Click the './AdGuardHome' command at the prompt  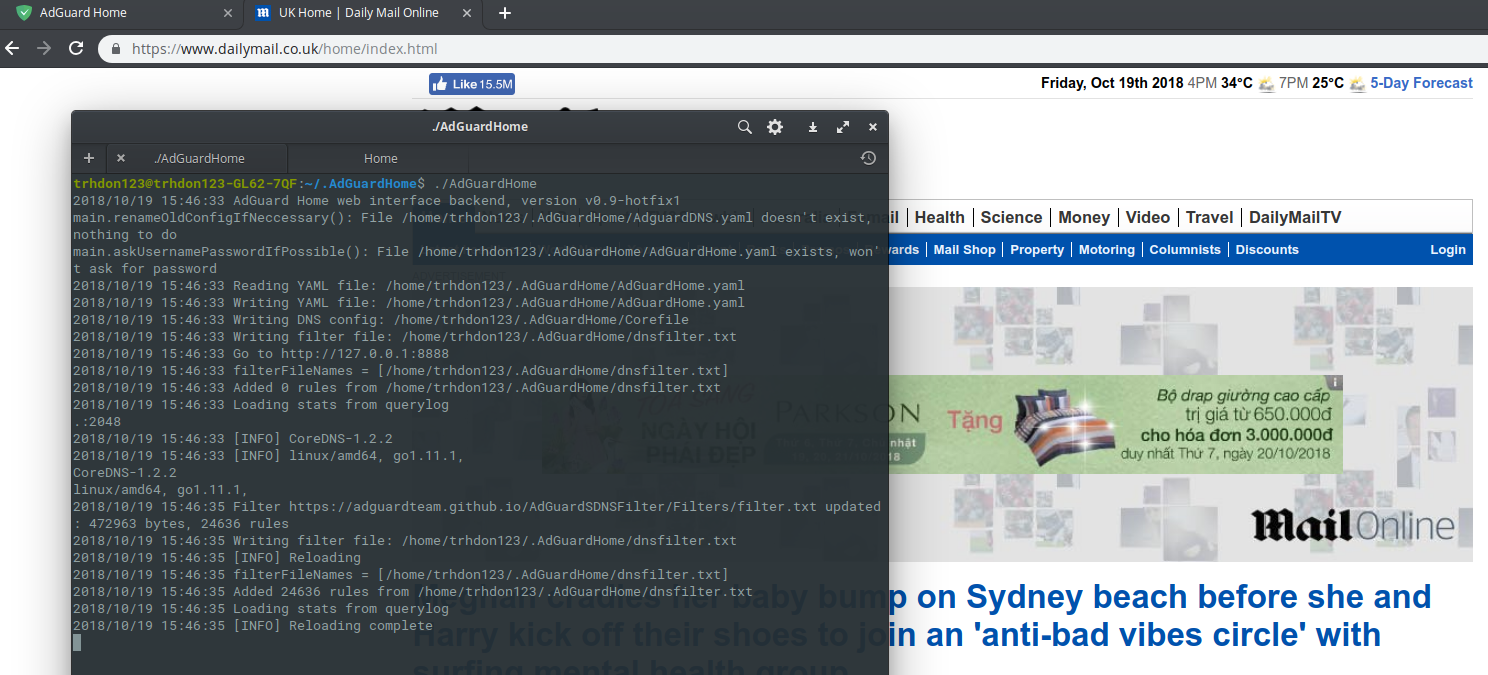[485, 184]
